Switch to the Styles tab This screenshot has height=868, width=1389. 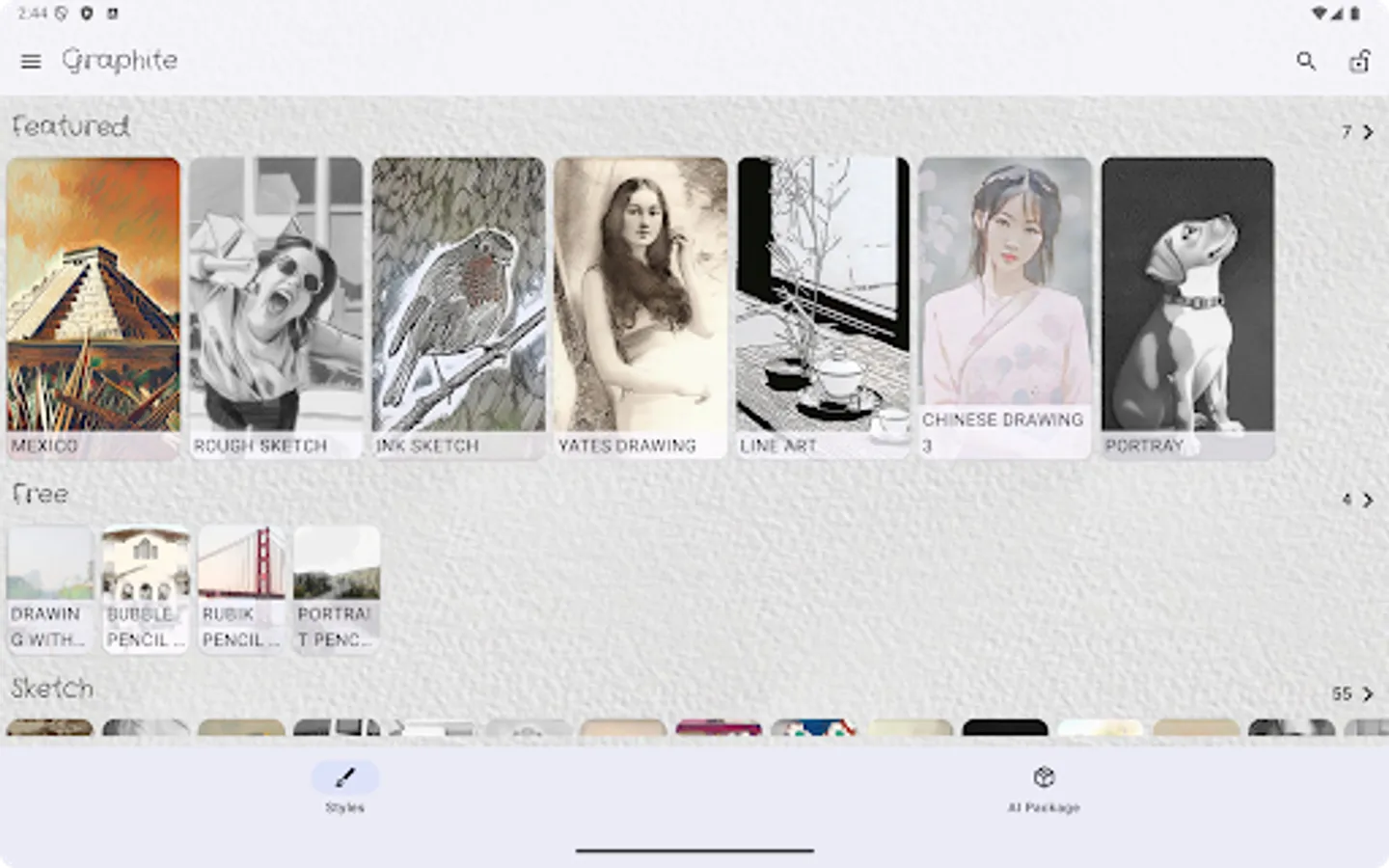coord(345,788)
